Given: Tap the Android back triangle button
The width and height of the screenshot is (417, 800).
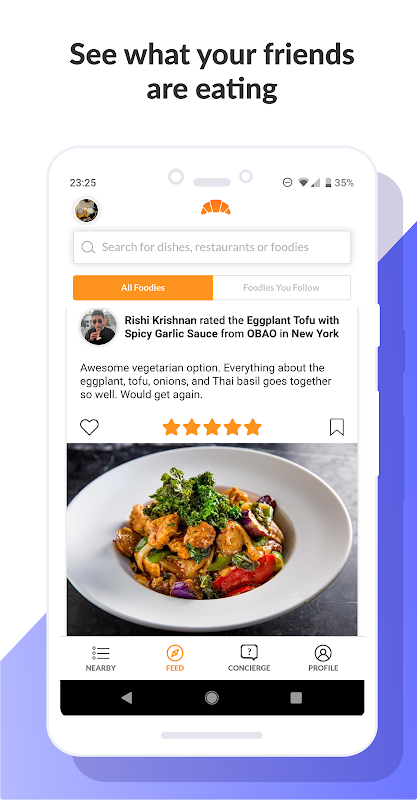Looking at the screenshot, I should click(x=127, y=697).
